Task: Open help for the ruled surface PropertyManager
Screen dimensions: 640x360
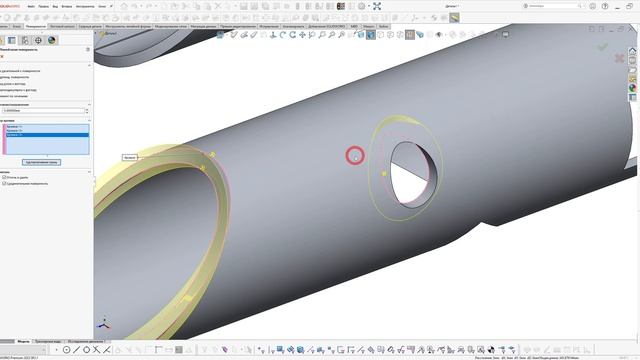Action: coord(88,49)
